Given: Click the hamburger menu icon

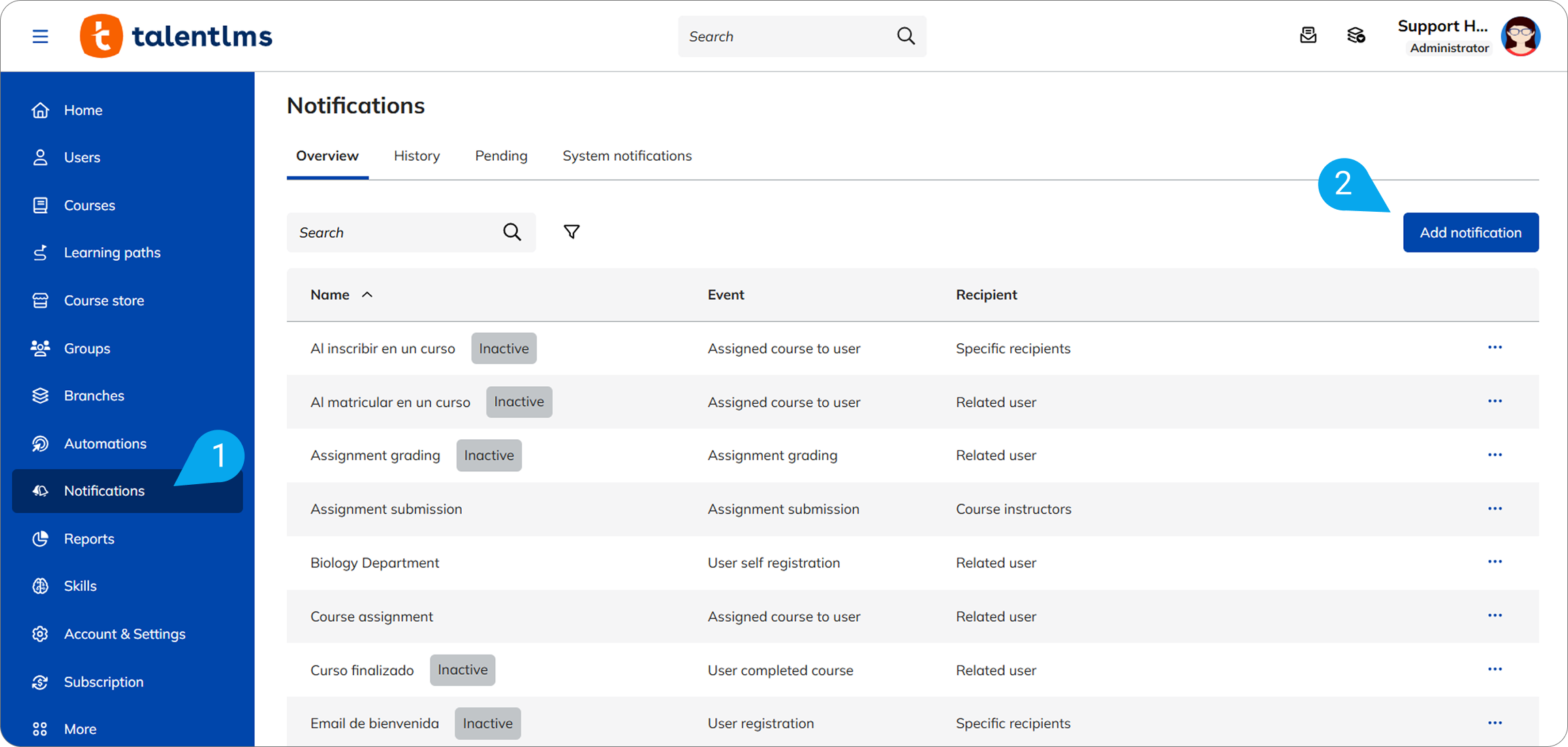Looking at the screenshot, I should tap(40, 36).
